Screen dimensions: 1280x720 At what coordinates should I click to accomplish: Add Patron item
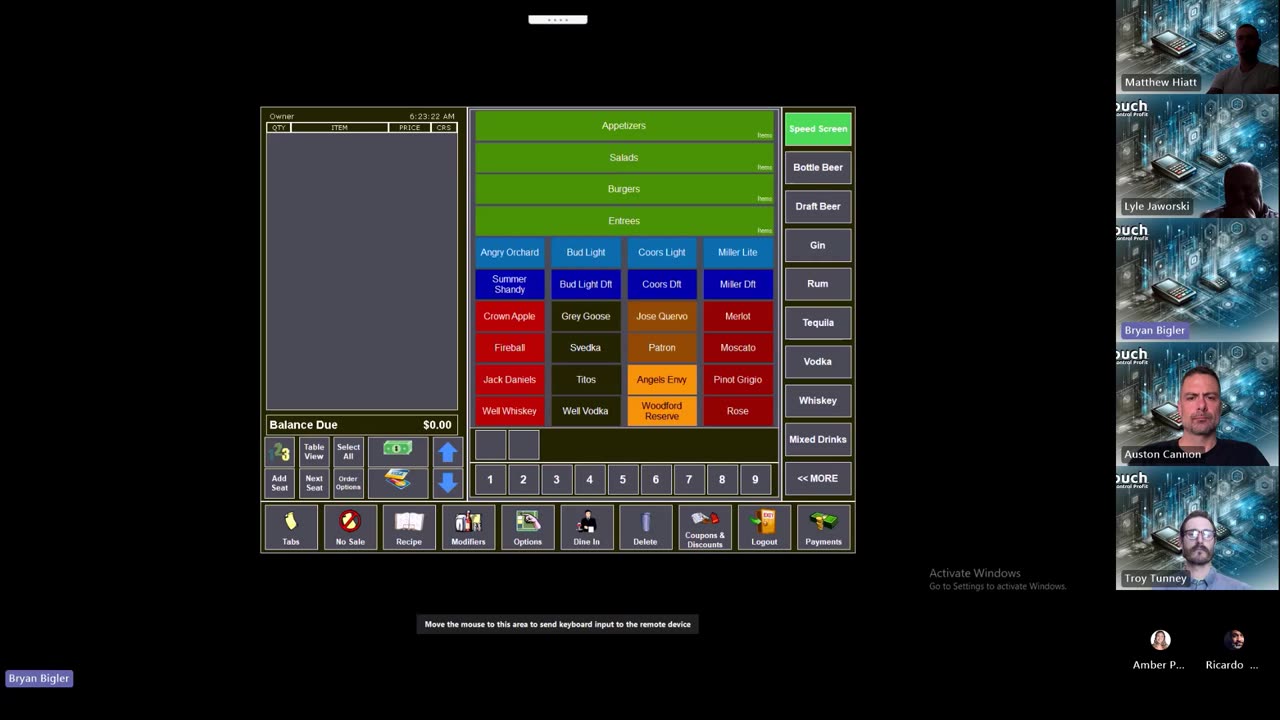pos(662,348)
